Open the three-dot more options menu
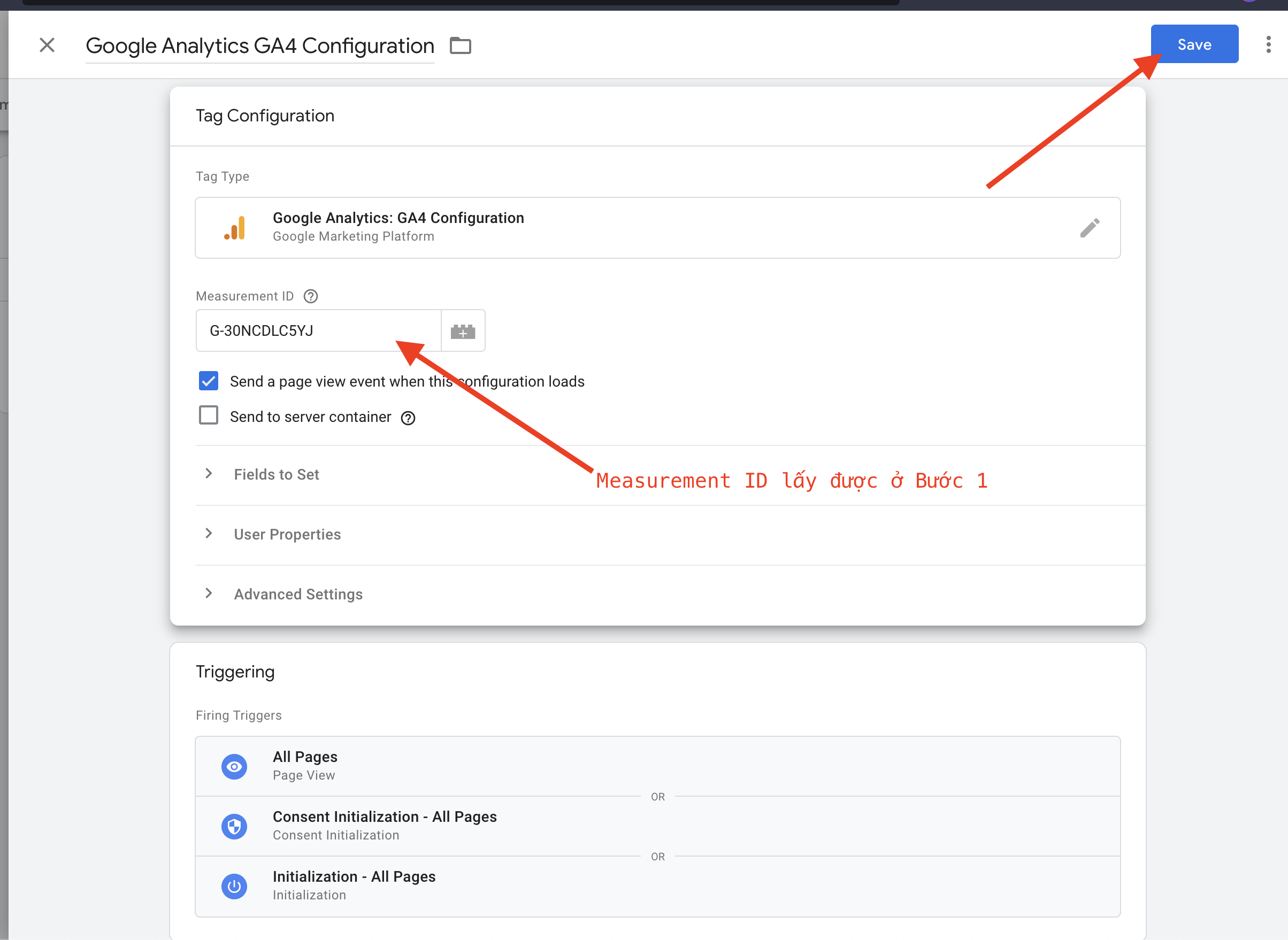This screenshot has width=1288, height=940. 1268,44
